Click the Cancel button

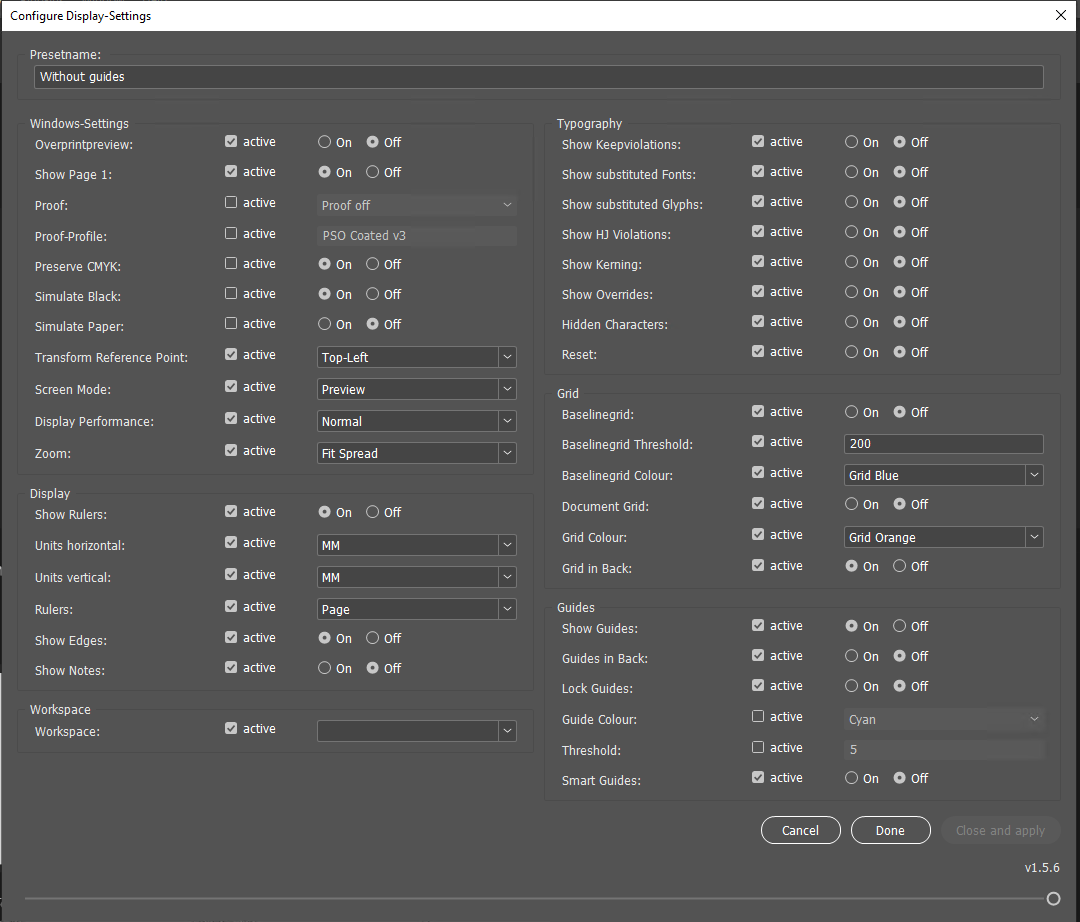[800, 830]
